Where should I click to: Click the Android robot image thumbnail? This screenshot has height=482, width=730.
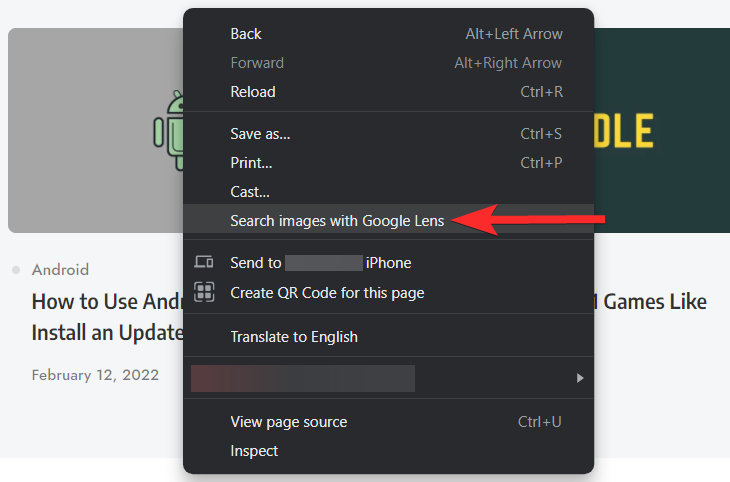[x=95, y=130]
